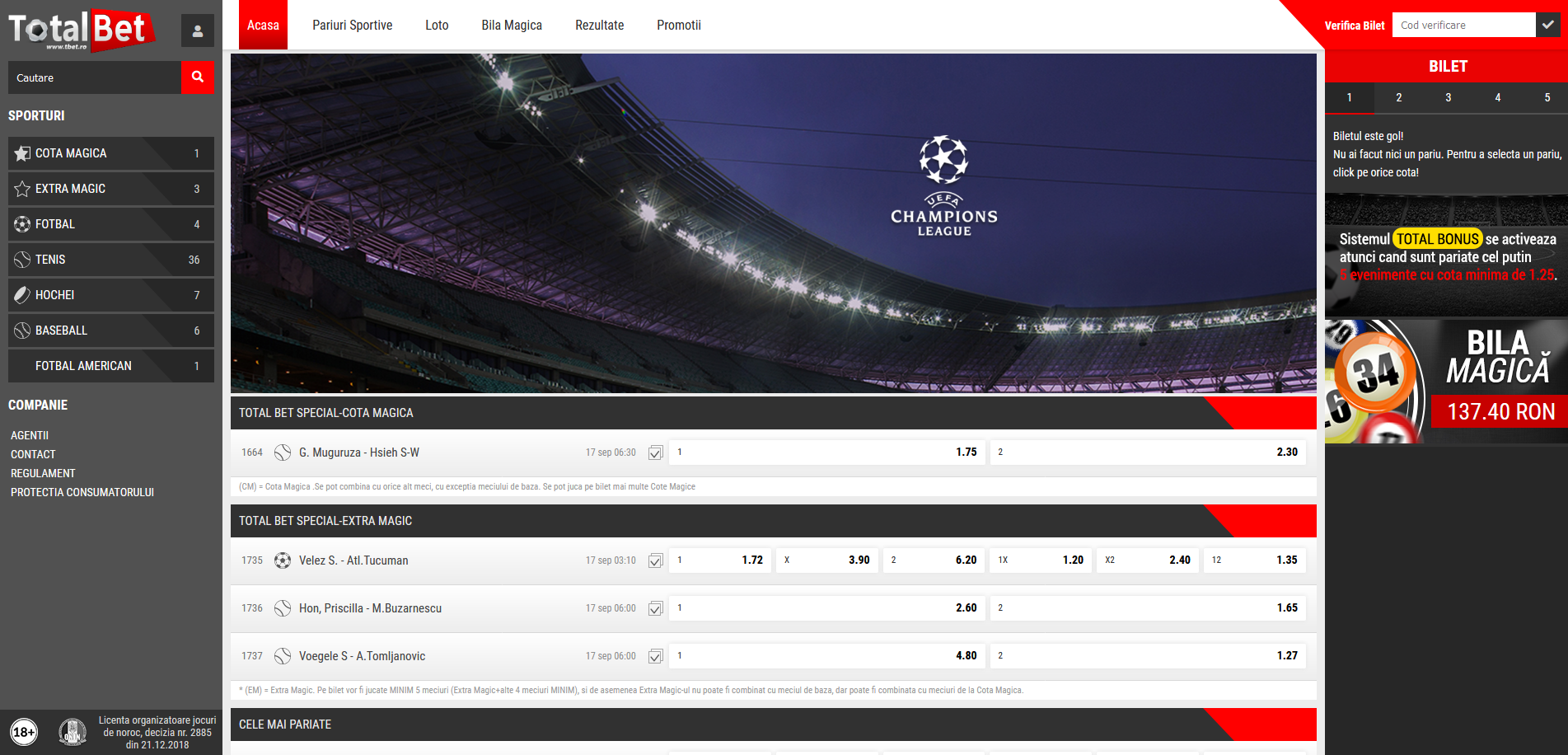Image resolution: width=1568 pixels, height=755 pixels.
Task: Expand FOTBAL AMERICAN category
Action: click(111, 366)
